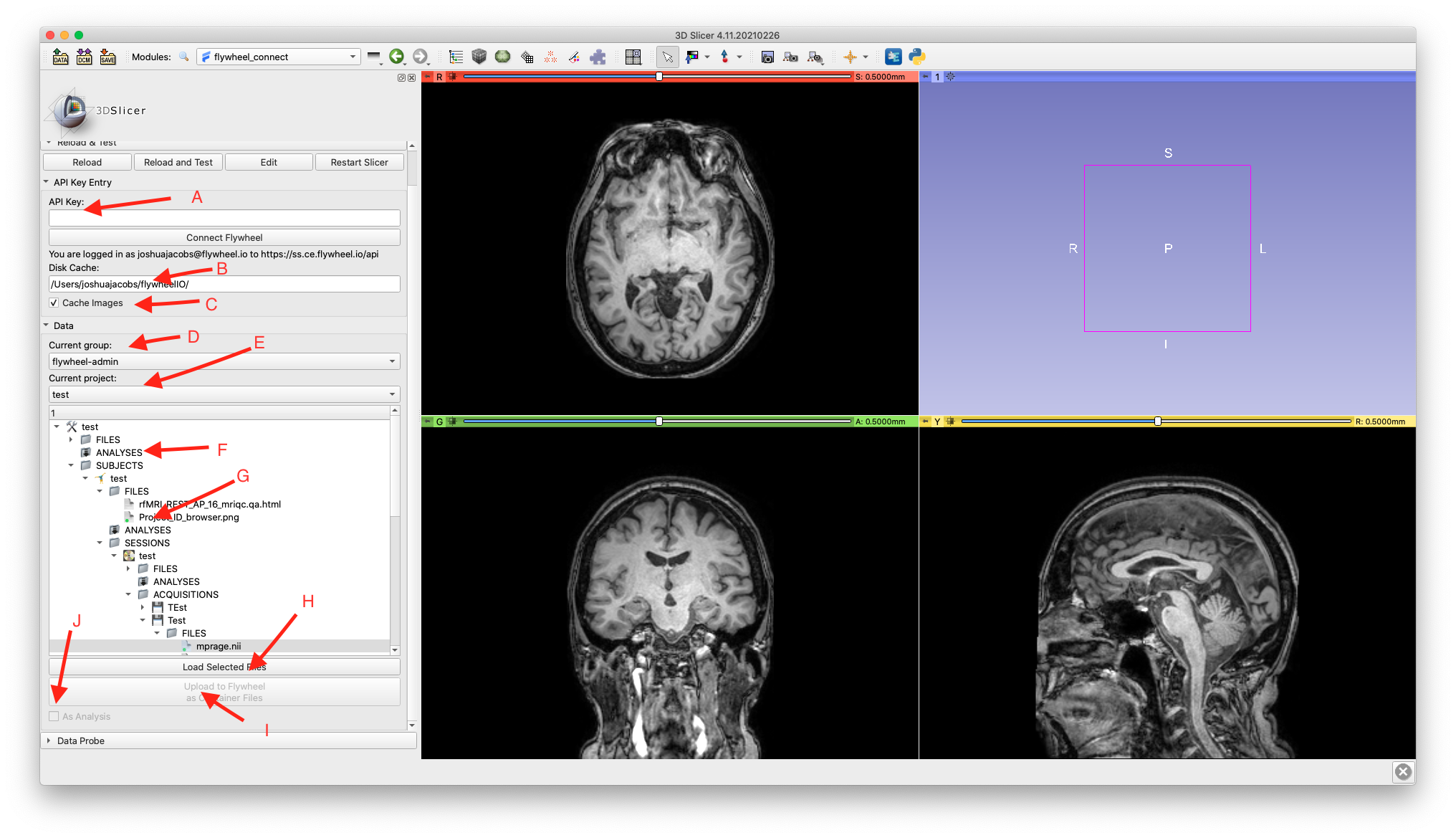The image size is (1456, 838).
Task: Select rfMRI_REST_AP_16_mriqc.qa.html file
Action: click(x=210, y=504)
